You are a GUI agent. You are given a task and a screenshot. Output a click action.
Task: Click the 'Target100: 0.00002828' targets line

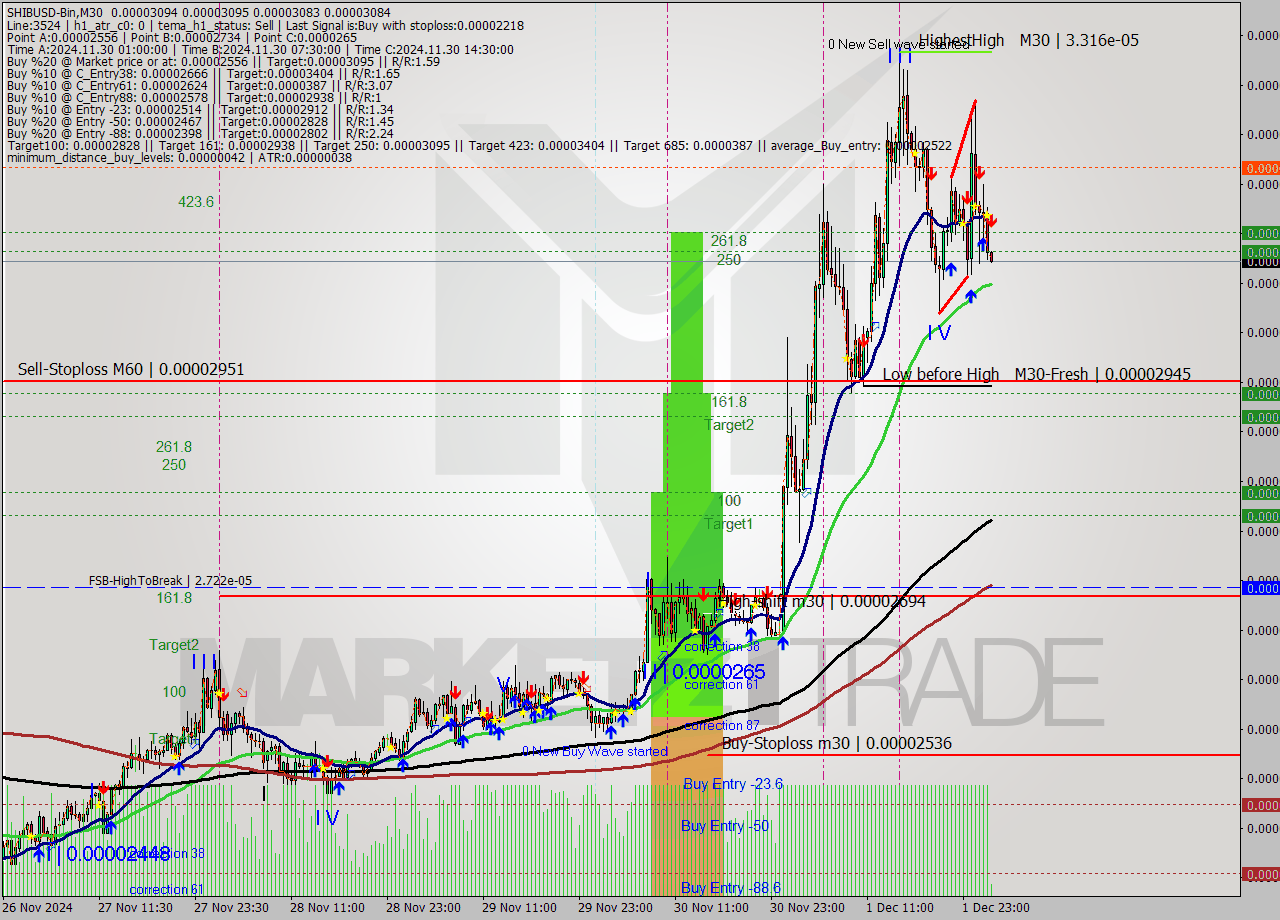click(x=479, y=145)
